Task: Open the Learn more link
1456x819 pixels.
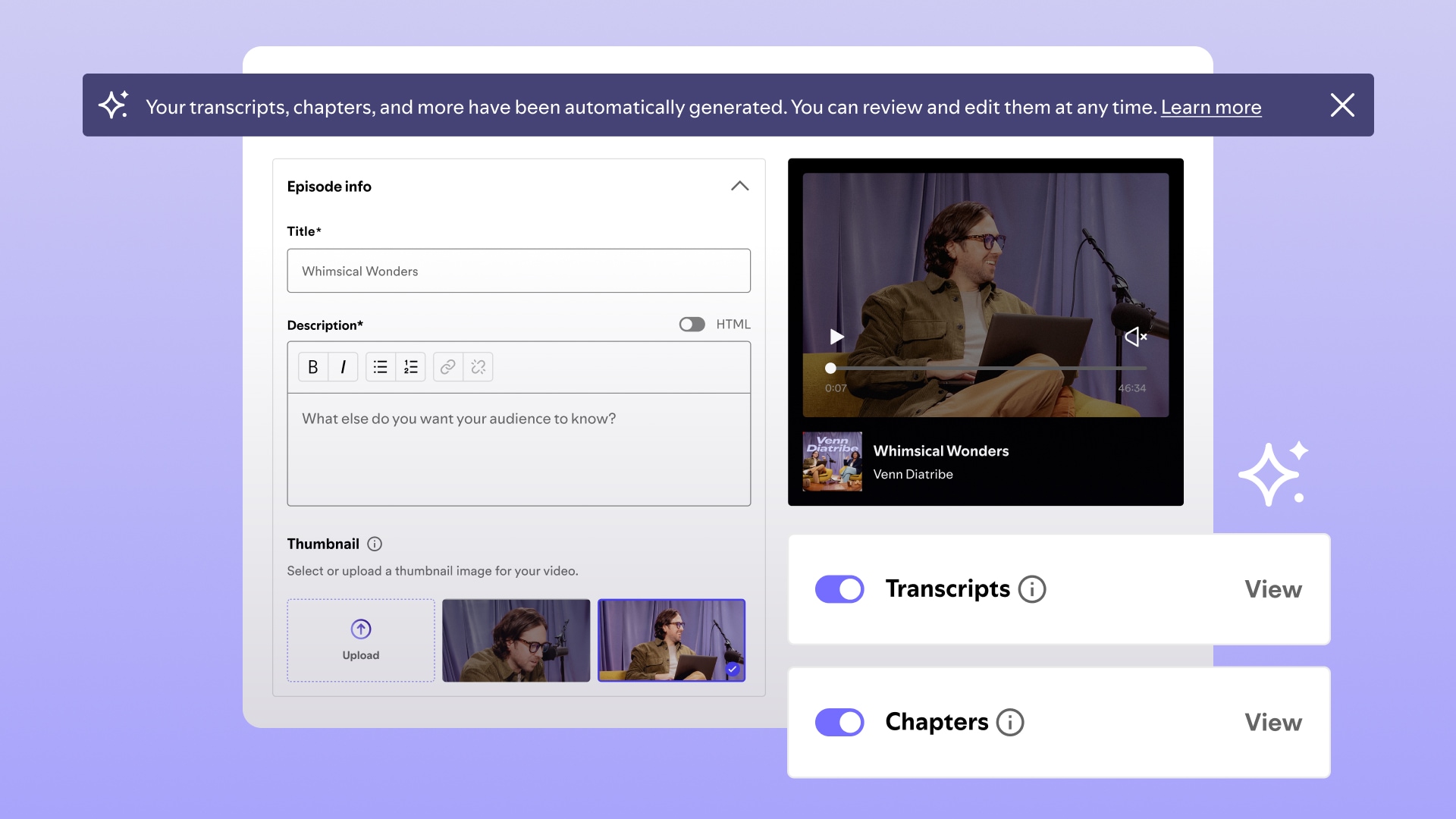Action: [x=1210, y=107]
